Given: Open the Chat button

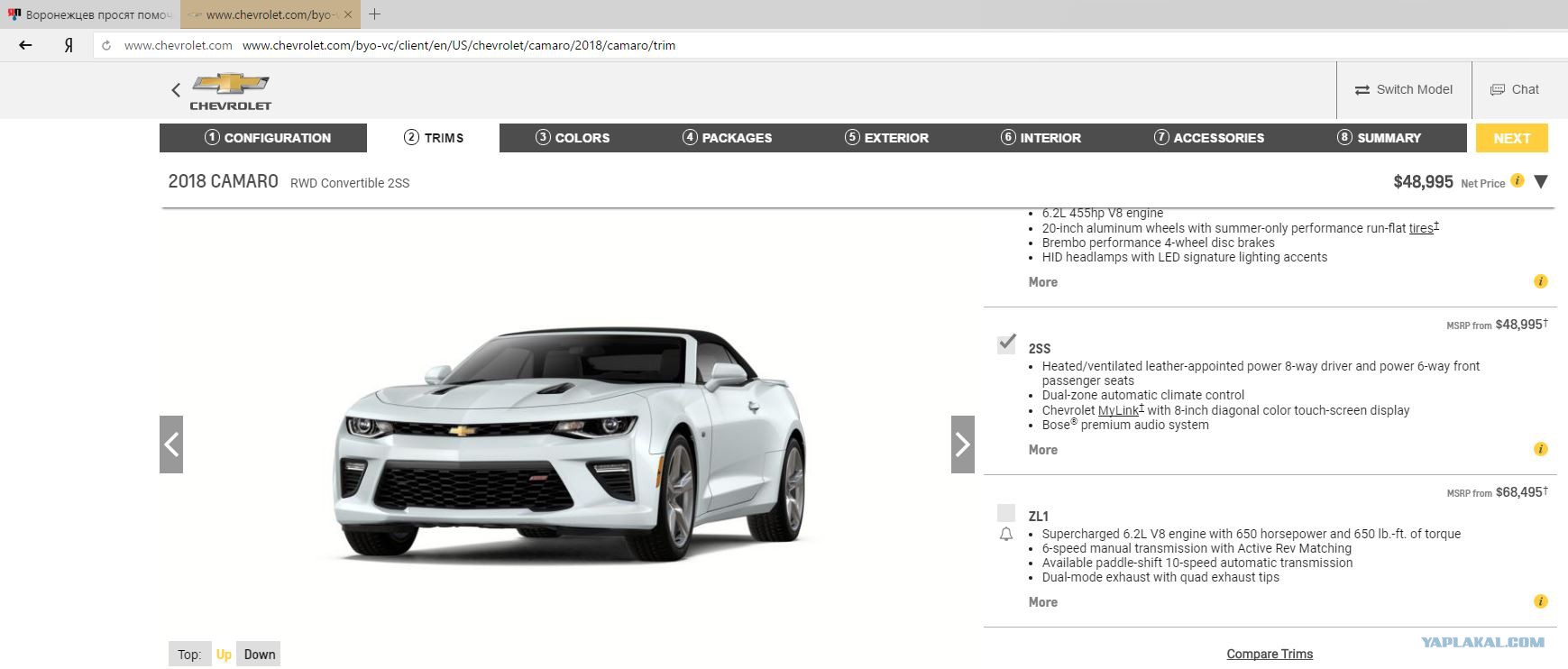Looking at the screenshot, I should (1515, 89).
